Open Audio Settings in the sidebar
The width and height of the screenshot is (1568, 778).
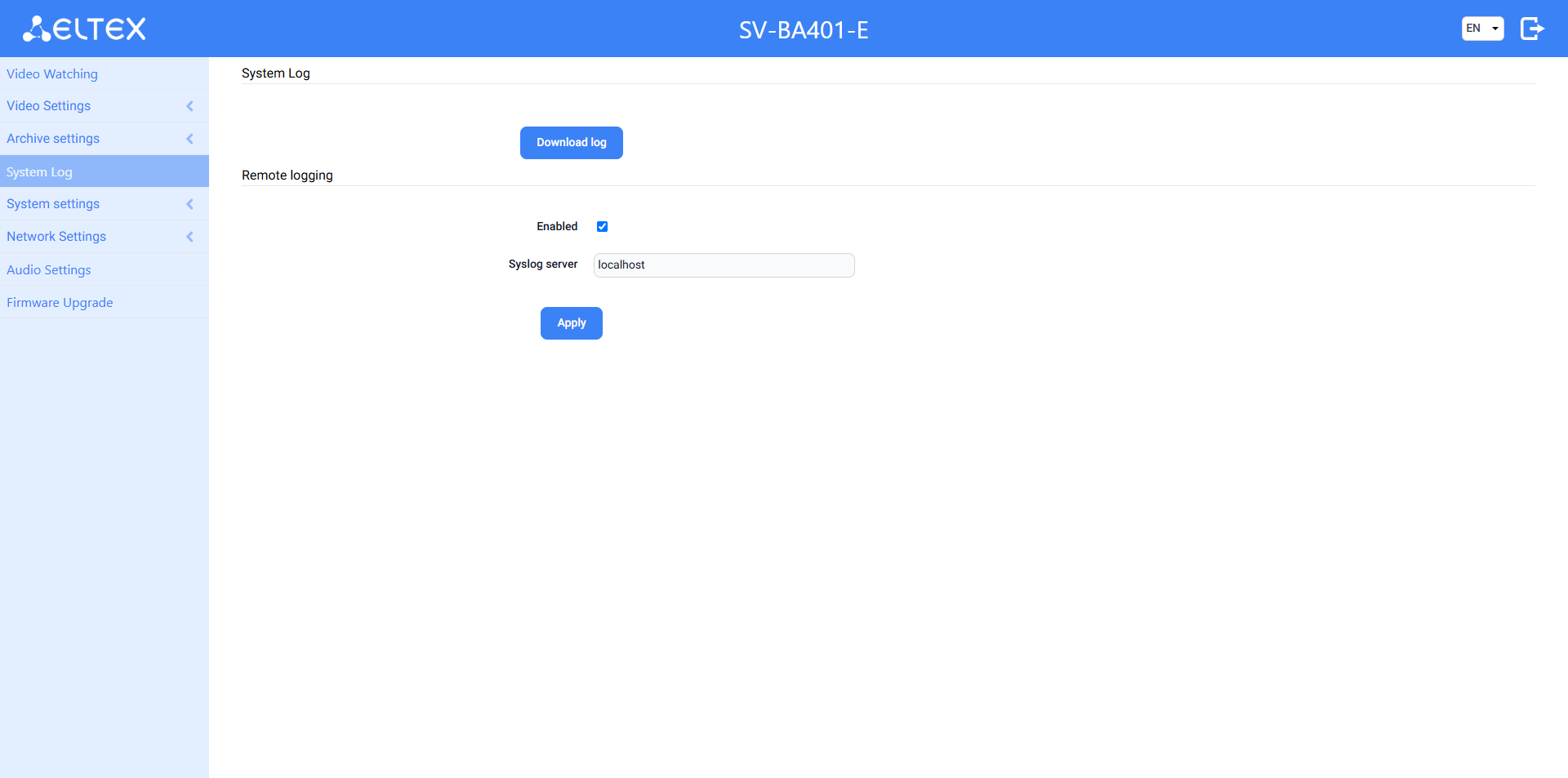(49, 270)
